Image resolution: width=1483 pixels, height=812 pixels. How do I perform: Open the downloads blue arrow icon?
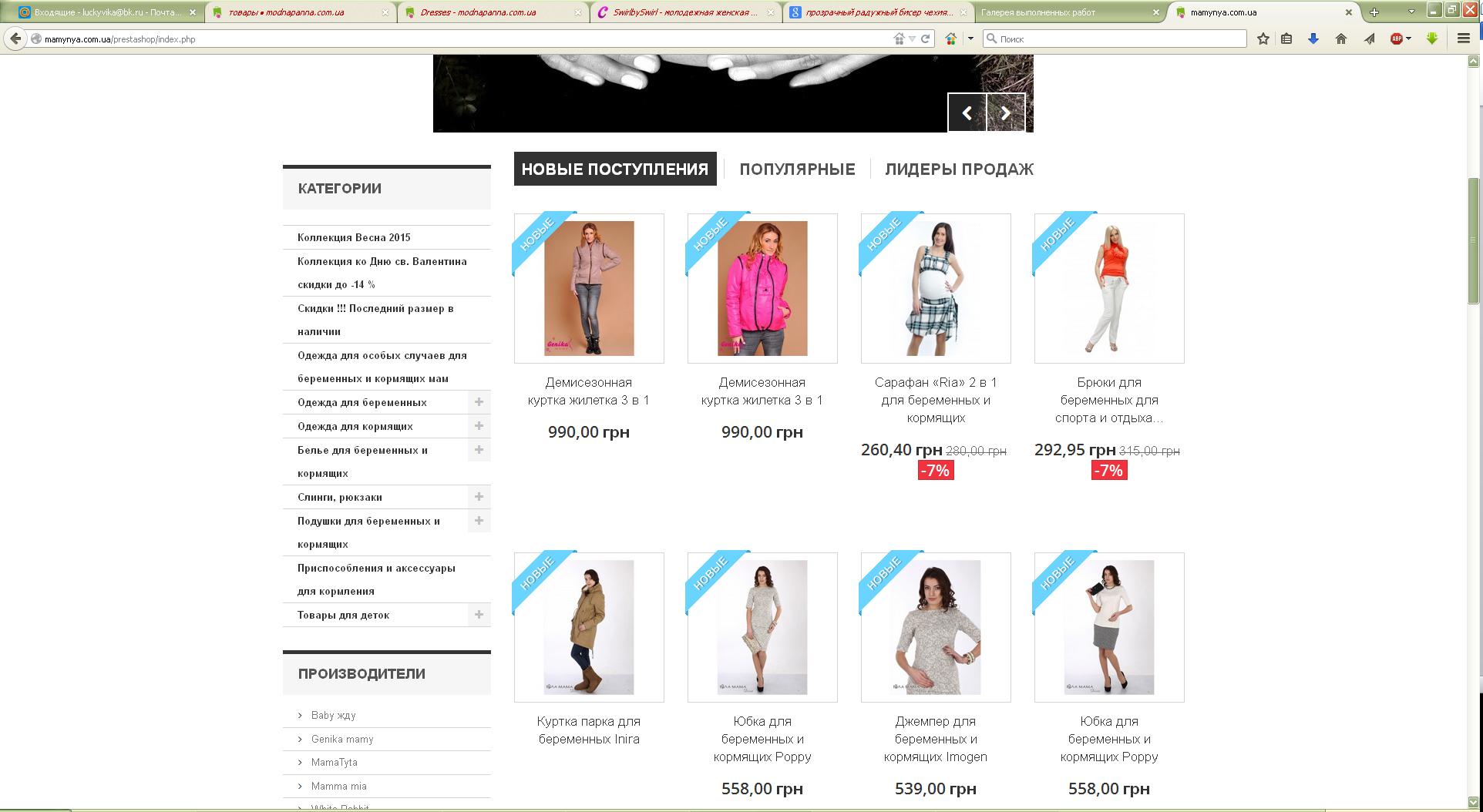click(x=1313, y=39)
